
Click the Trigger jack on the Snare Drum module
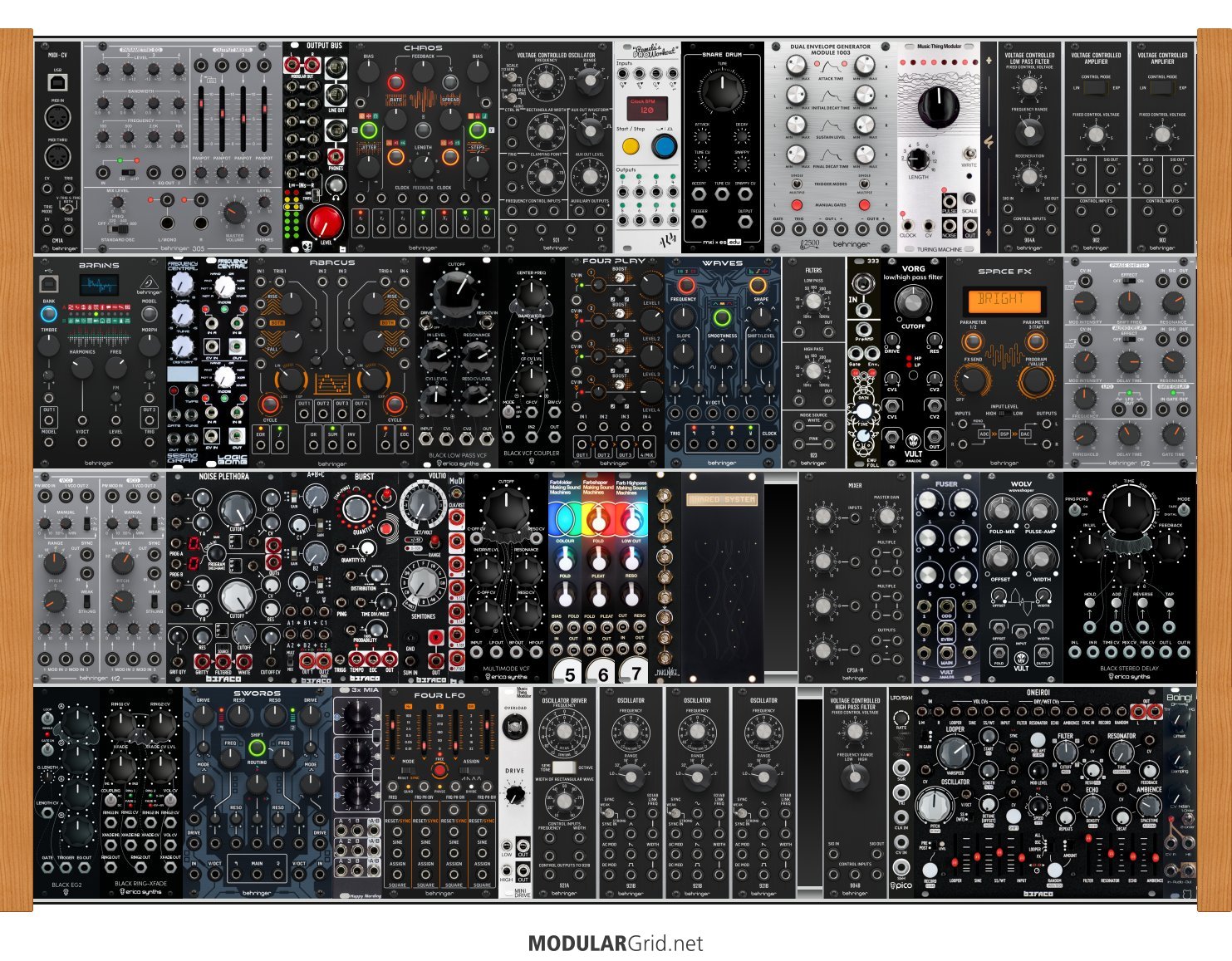(699, 223)
